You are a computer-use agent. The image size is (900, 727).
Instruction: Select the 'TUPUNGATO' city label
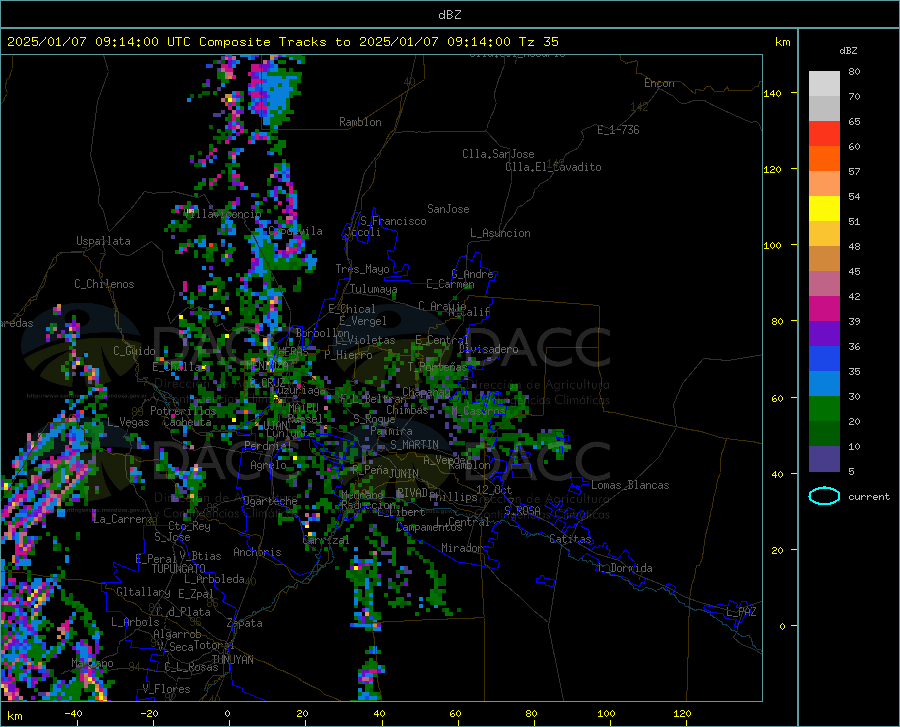(179, 569)
